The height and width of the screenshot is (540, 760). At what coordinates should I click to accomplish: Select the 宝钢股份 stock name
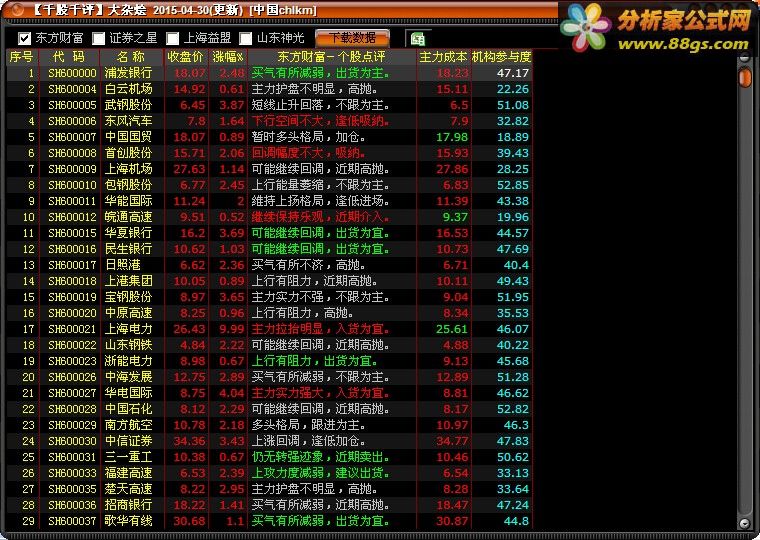click(128, 297)
